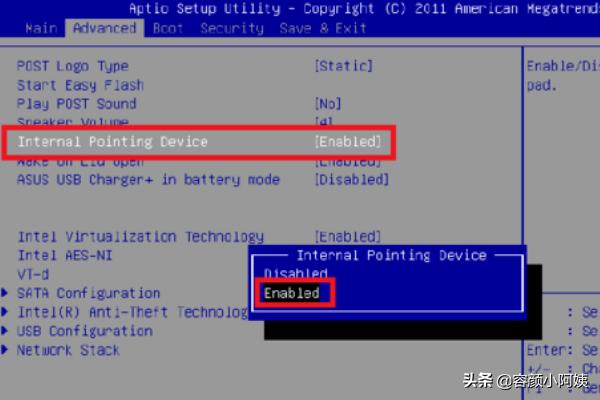Expand the SATA Configuration submenu arrow
Viewport: 600px width, 400px height.
4,293
